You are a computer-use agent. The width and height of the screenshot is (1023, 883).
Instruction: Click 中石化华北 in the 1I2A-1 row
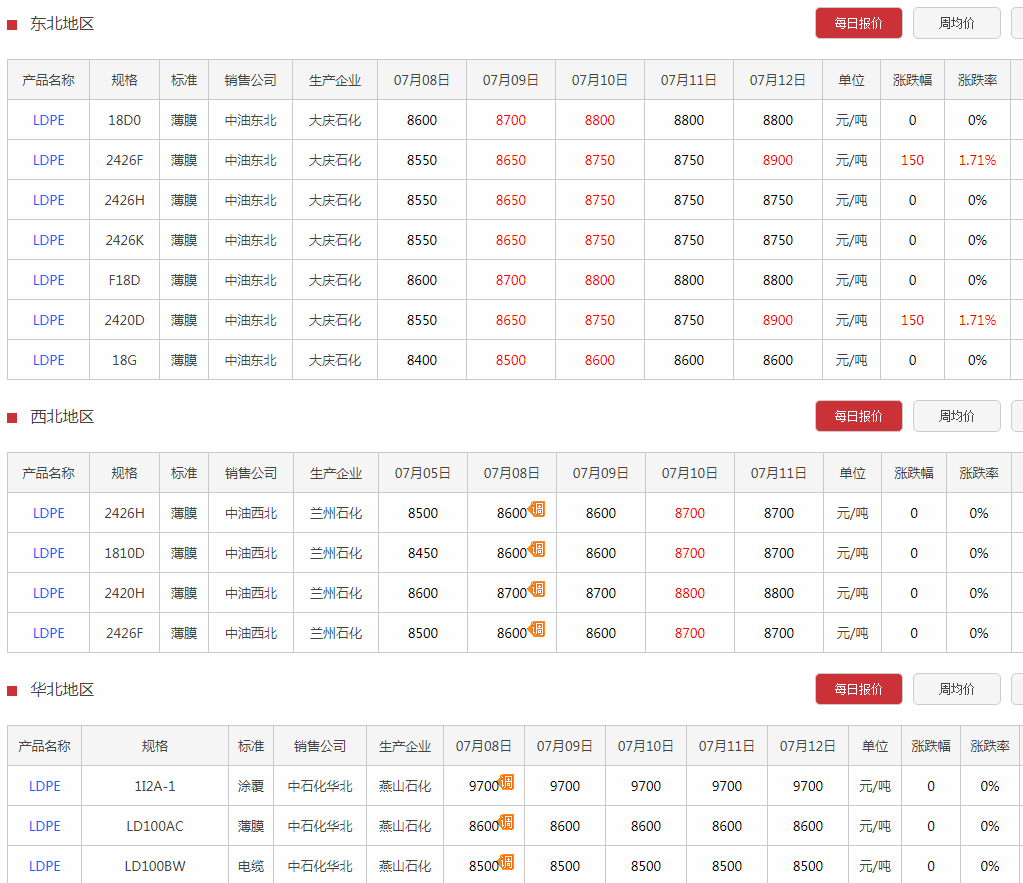coord(320,786)
